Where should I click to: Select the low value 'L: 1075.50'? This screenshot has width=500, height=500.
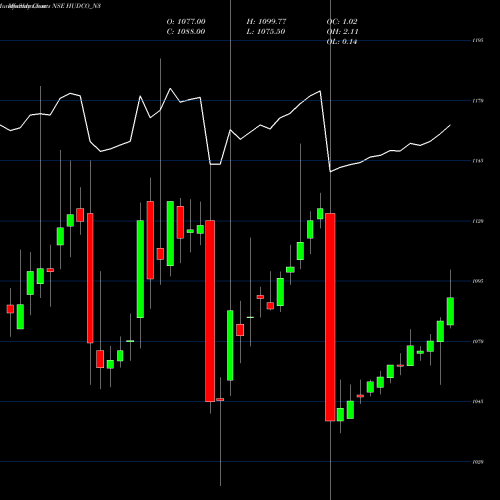(x=266, y=32)
